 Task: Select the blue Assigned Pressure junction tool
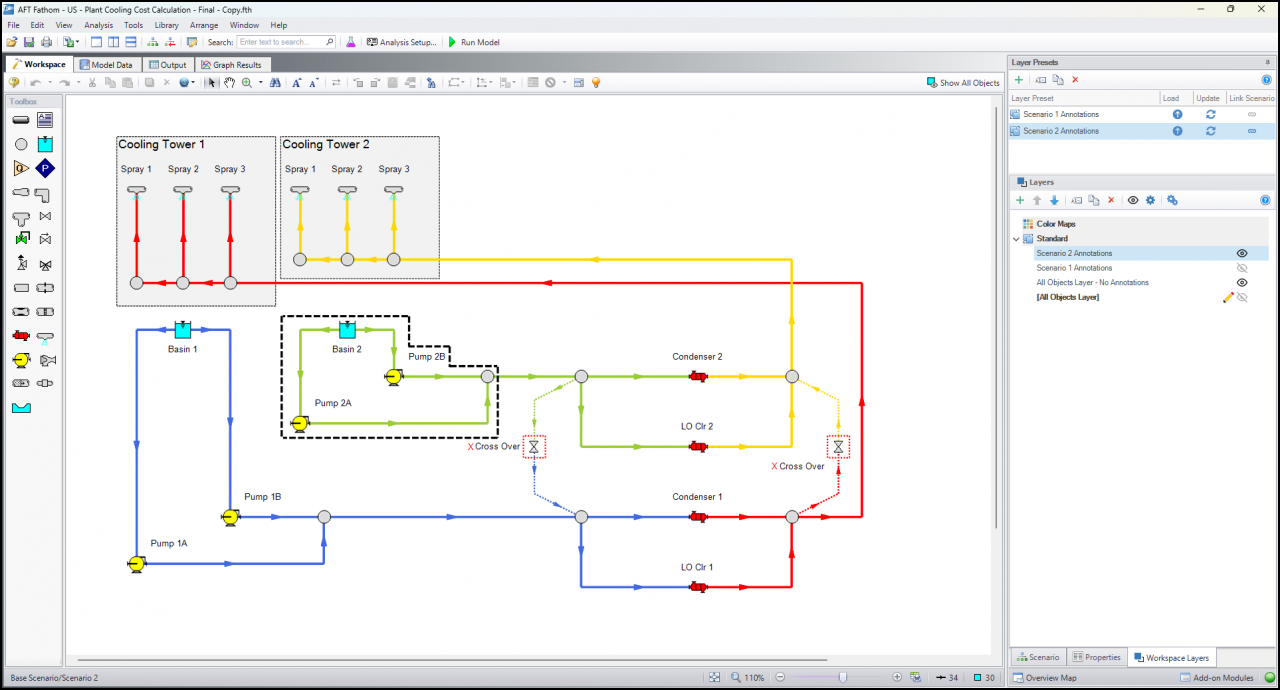[x=45, y=168]
